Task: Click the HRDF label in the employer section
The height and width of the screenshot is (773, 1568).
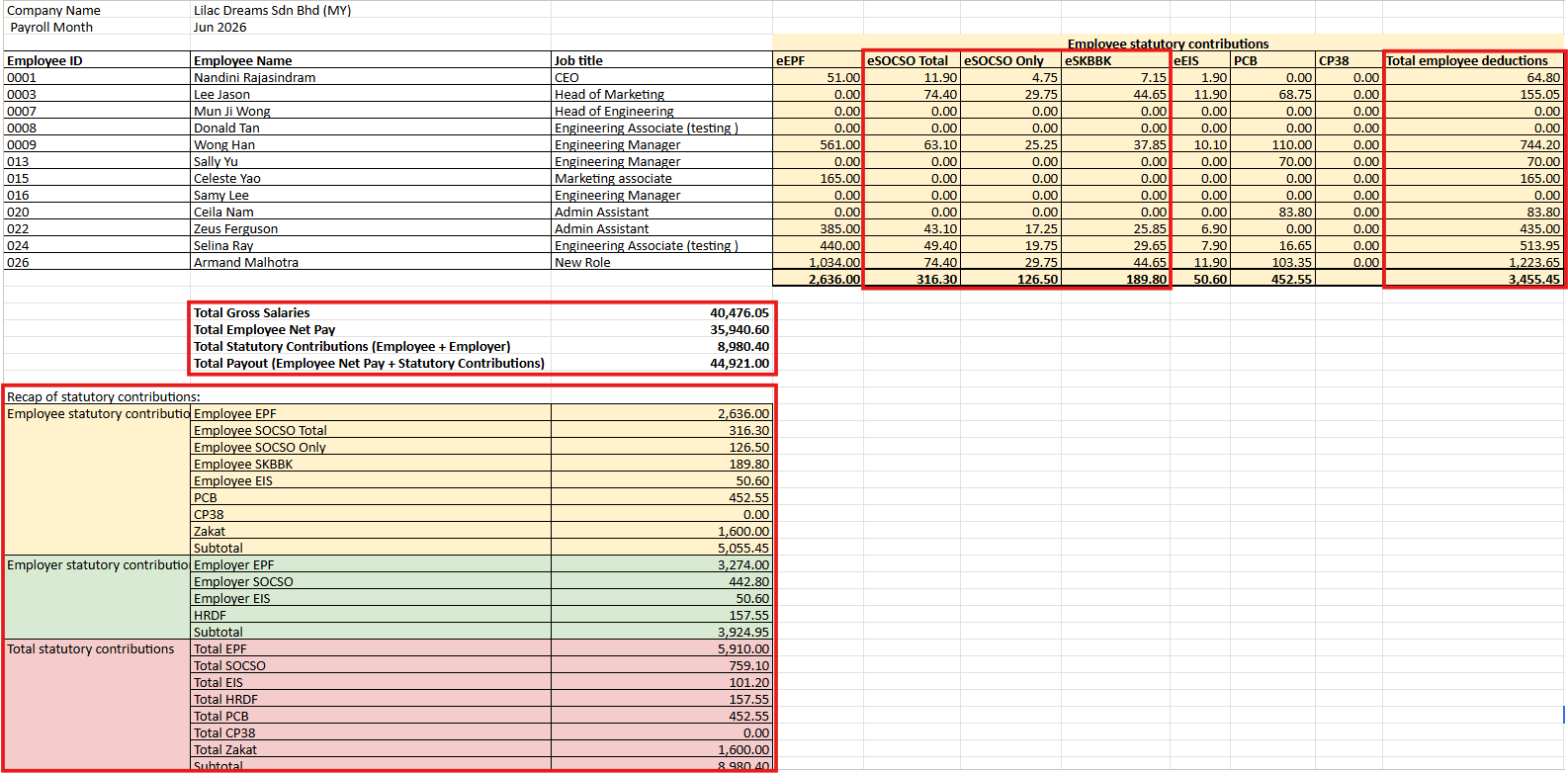Action: click(x=371, y=615)
